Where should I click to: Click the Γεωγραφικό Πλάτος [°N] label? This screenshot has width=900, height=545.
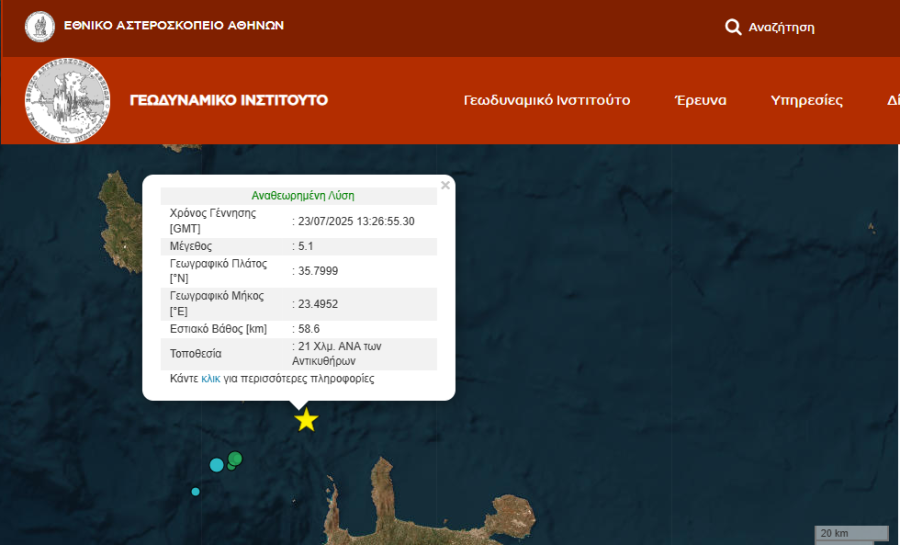(x=218, y=271)
